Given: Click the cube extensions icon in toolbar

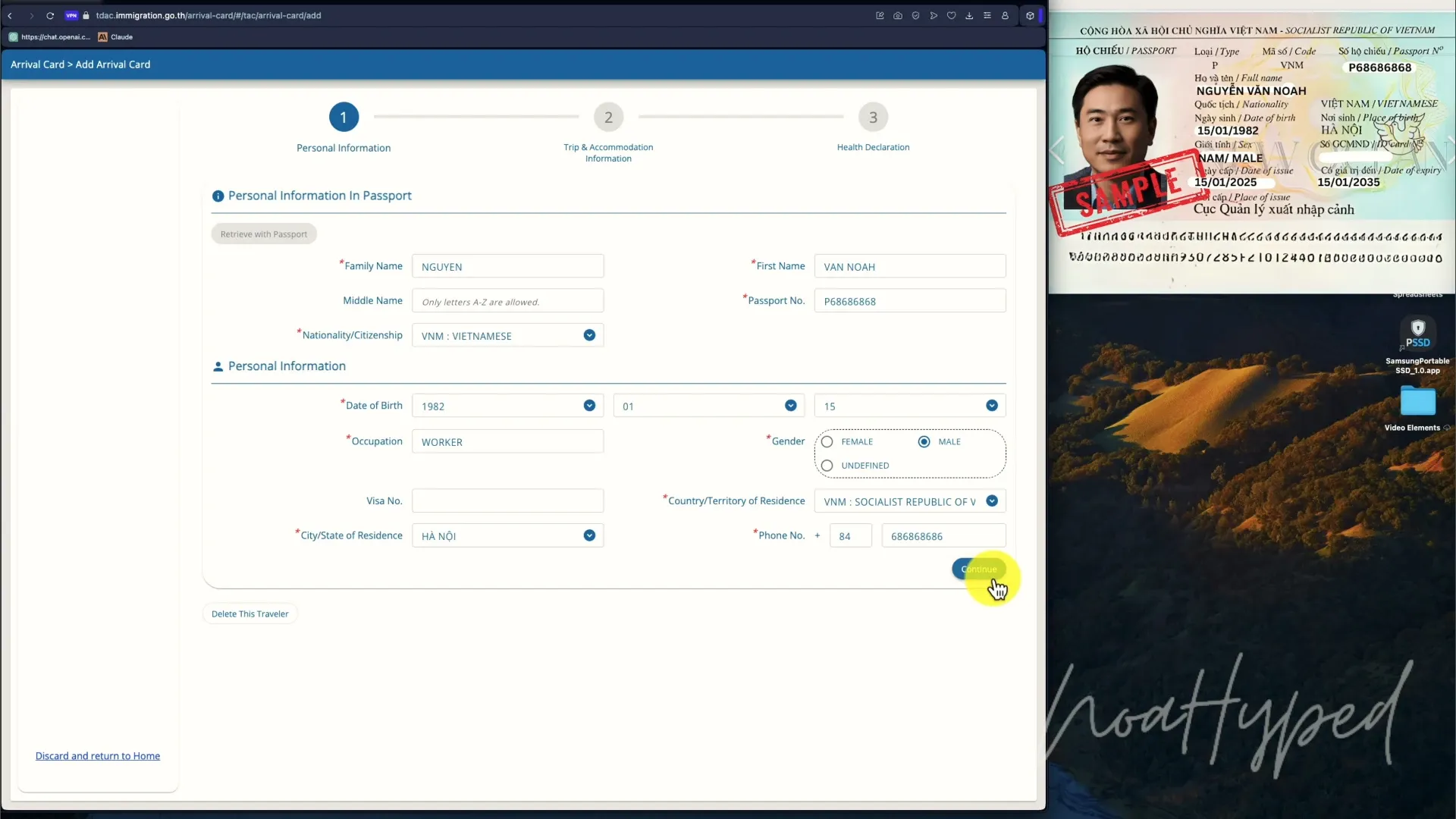Looking at the screenshot, I should click(1030, 15).
